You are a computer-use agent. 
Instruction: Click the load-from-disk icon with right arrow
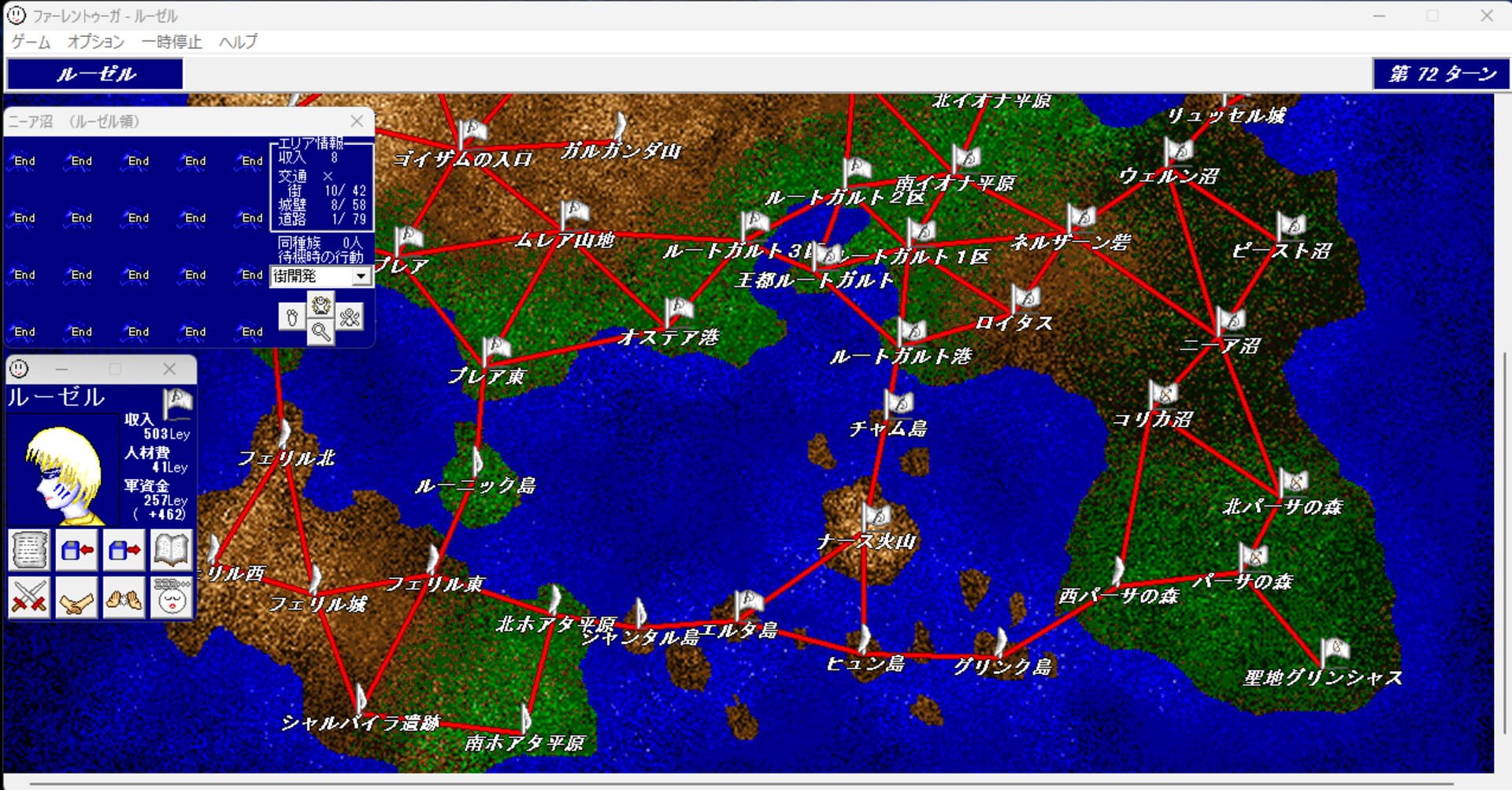click(124, 550)
